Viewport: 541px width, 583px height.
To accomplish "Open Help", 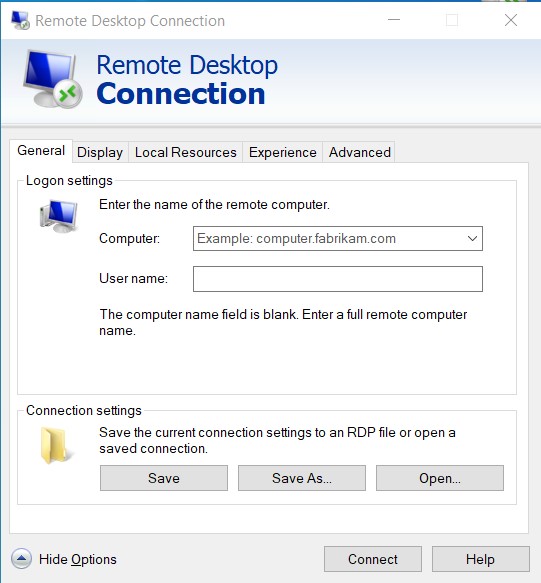I will click(480, 559).
